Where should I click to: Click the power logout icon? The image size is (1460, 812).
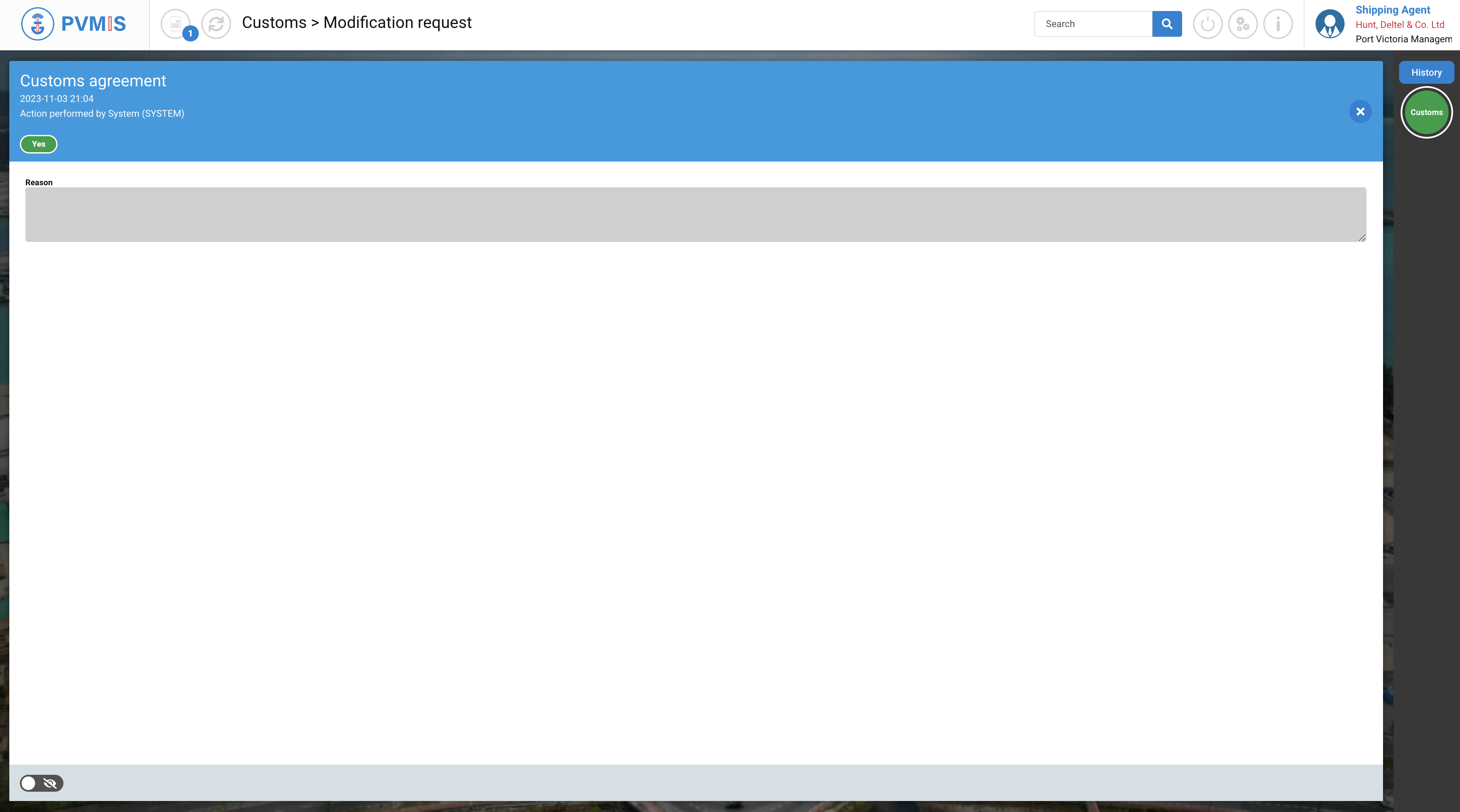1207,24
